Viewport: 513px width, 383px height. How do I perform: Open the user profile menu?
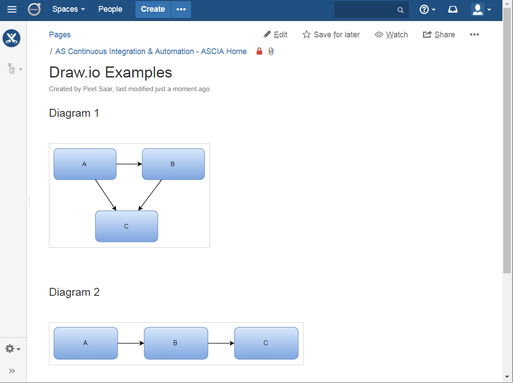pos(481,9)
